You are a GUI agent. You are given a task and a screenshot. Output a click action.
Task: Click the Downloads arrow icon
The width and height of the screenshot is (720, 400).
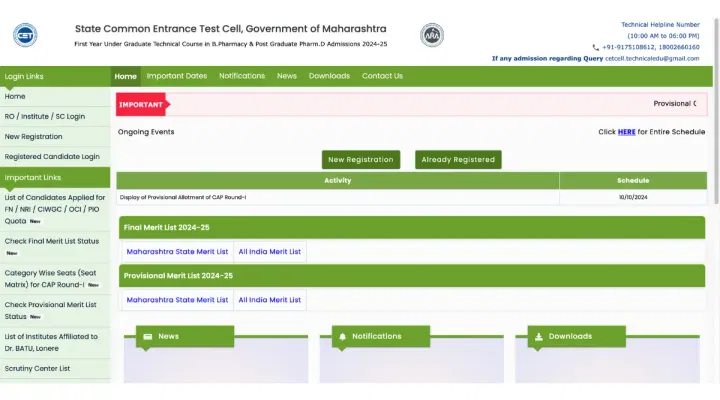539,337
